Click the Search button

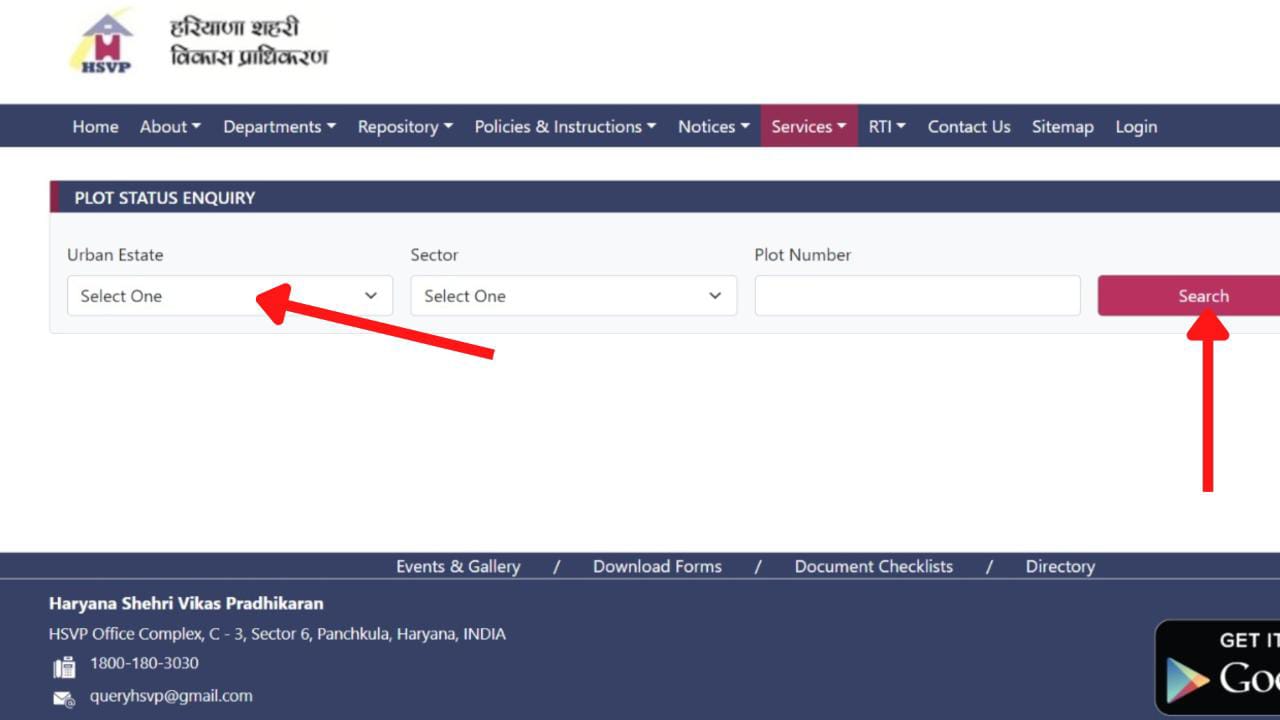click(1202, 295)
